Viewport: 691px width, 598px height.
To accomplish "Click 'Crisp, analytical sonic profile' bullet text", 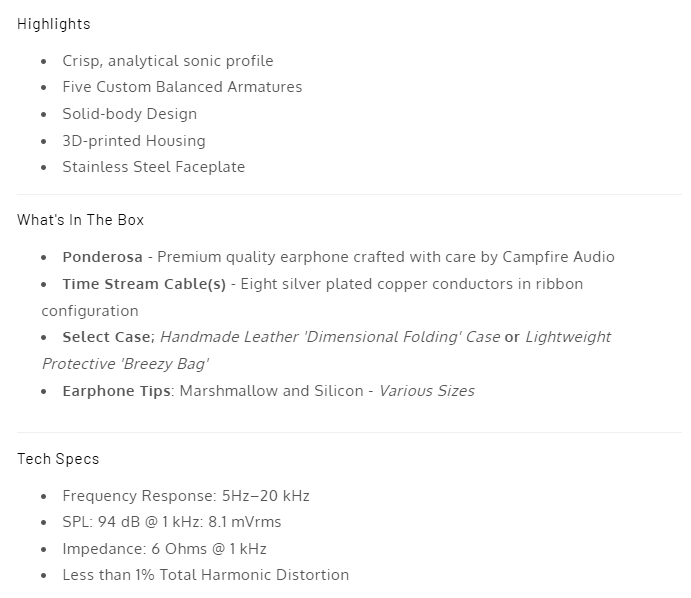I will pyautogui.click(x=167, y=61).
